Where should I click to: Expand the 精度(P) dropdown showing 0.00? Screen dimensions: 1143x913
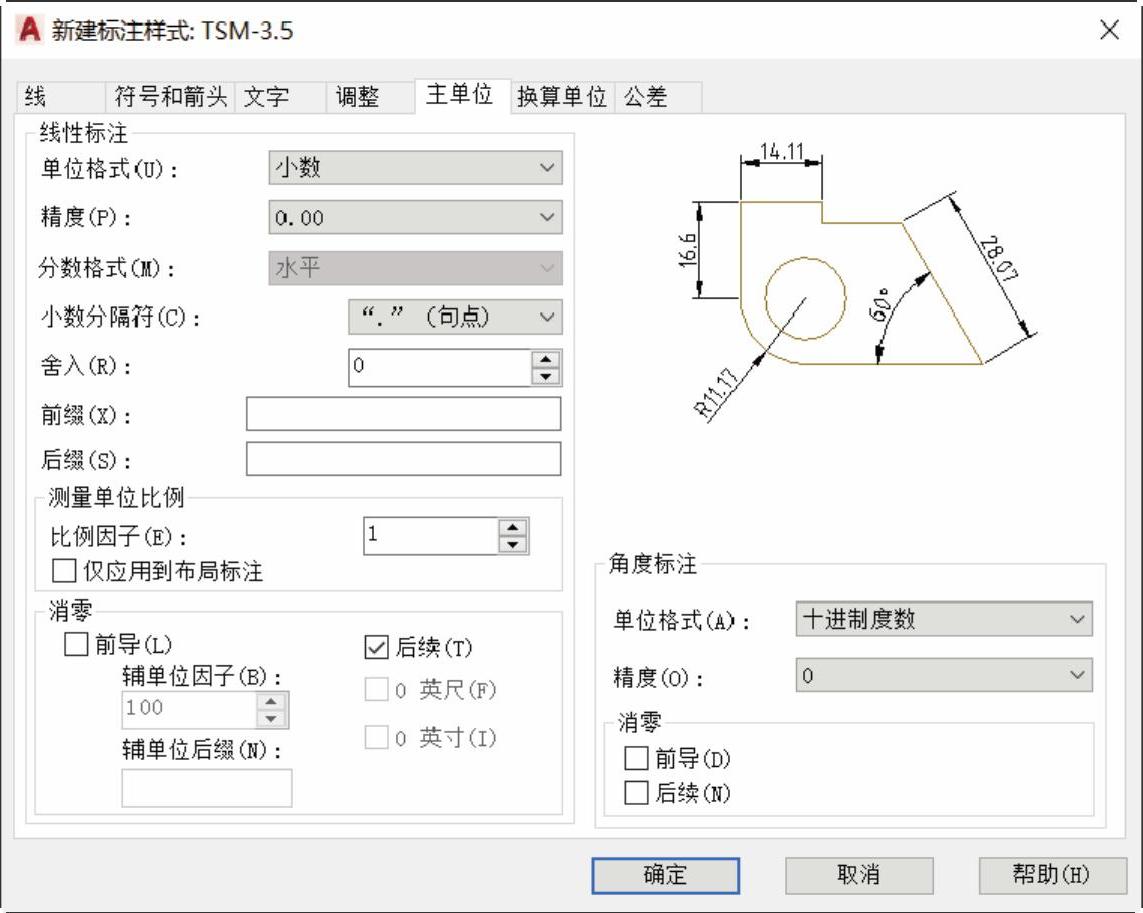416,217
